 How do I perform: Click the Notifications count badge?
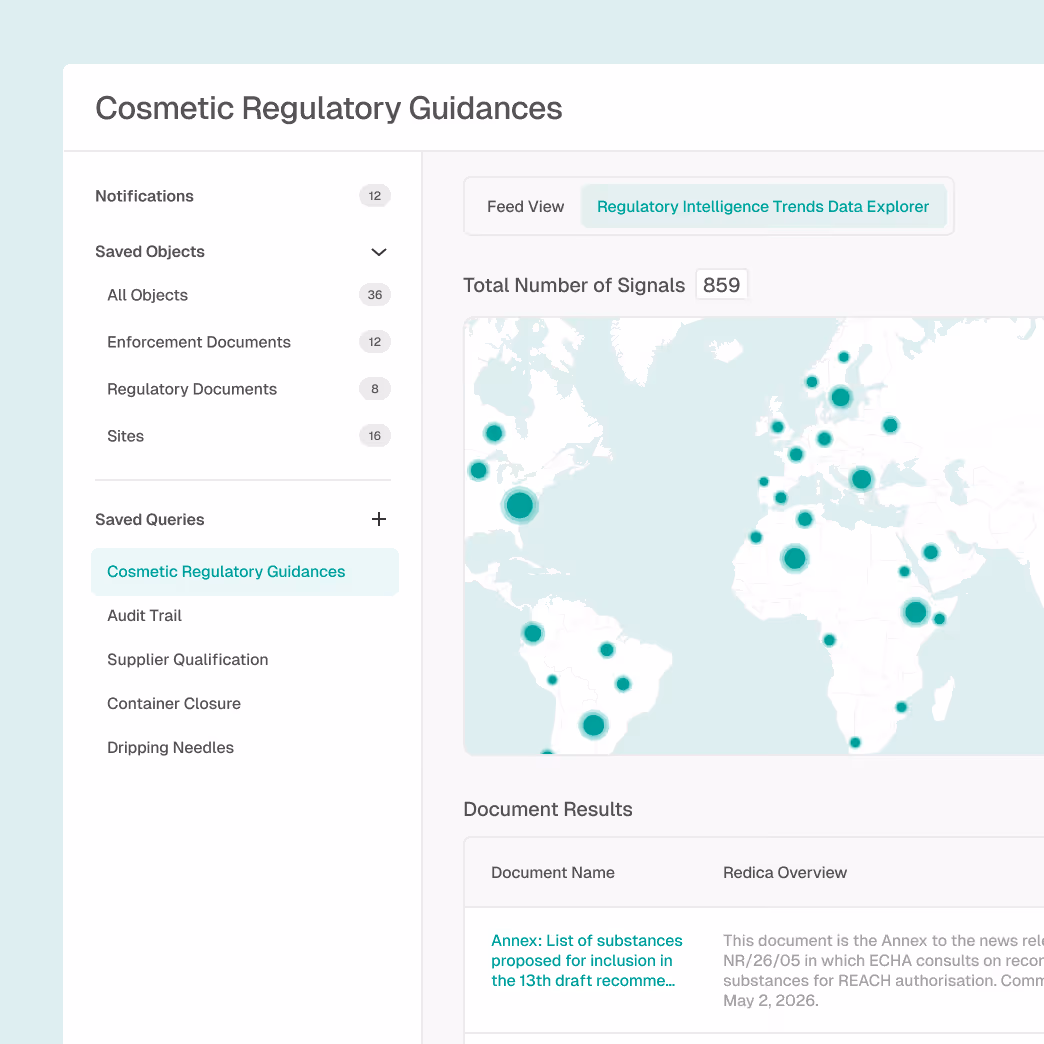tap(375, 196)
